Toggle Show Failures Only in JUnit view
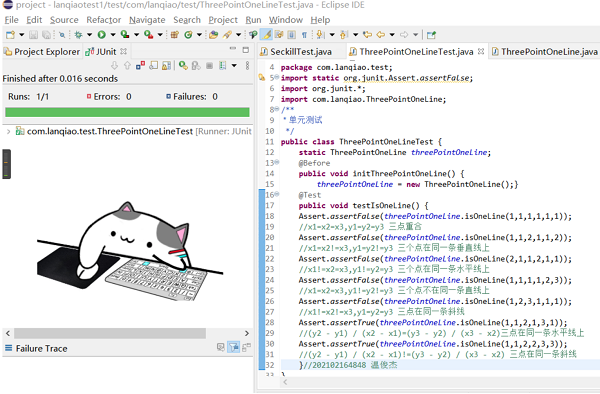The width and height of the screenshot is (600, 394). click(140, 66)
